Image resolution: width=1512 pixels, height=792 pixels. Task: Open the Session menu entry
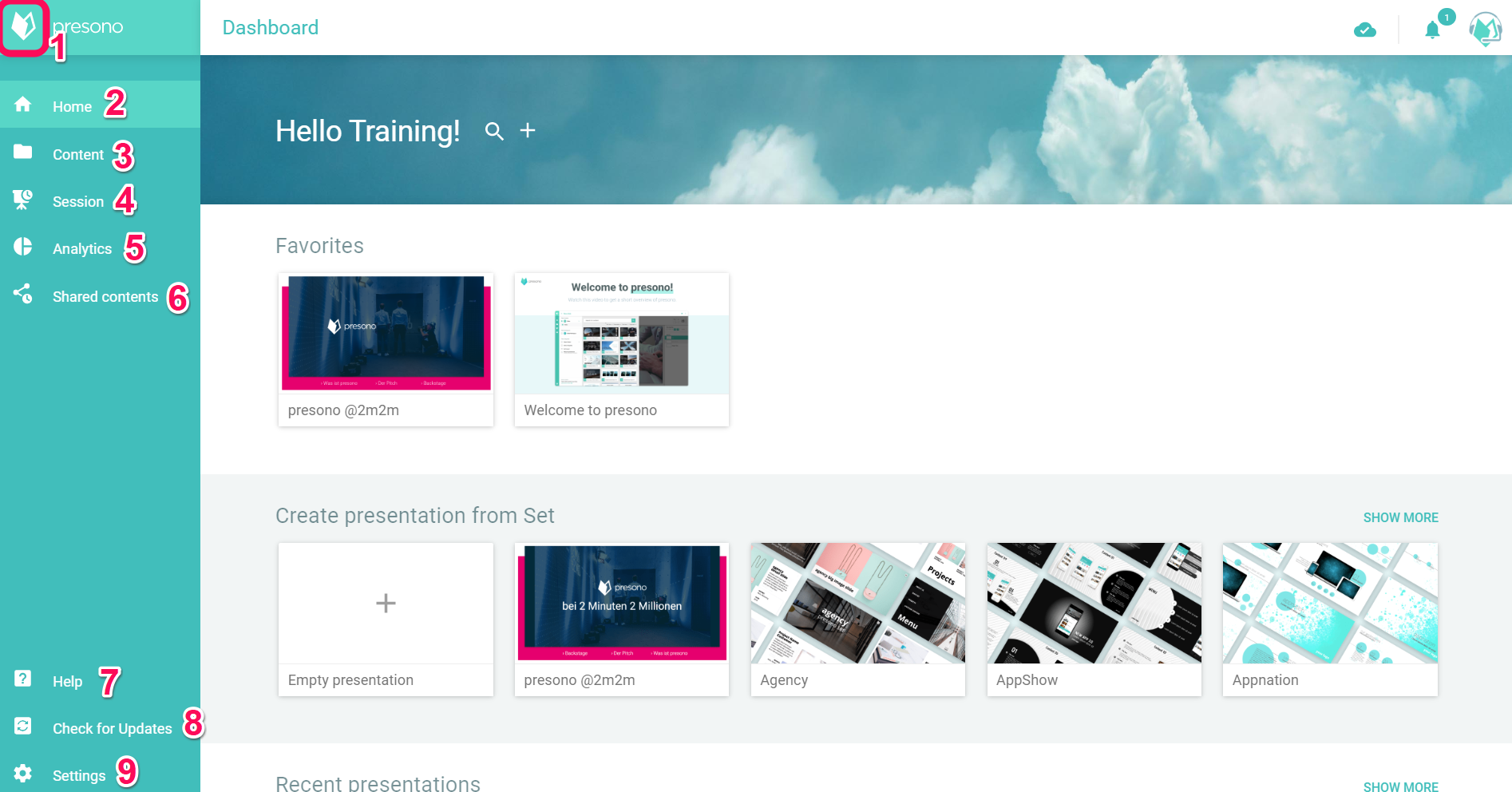coord(100,200)
